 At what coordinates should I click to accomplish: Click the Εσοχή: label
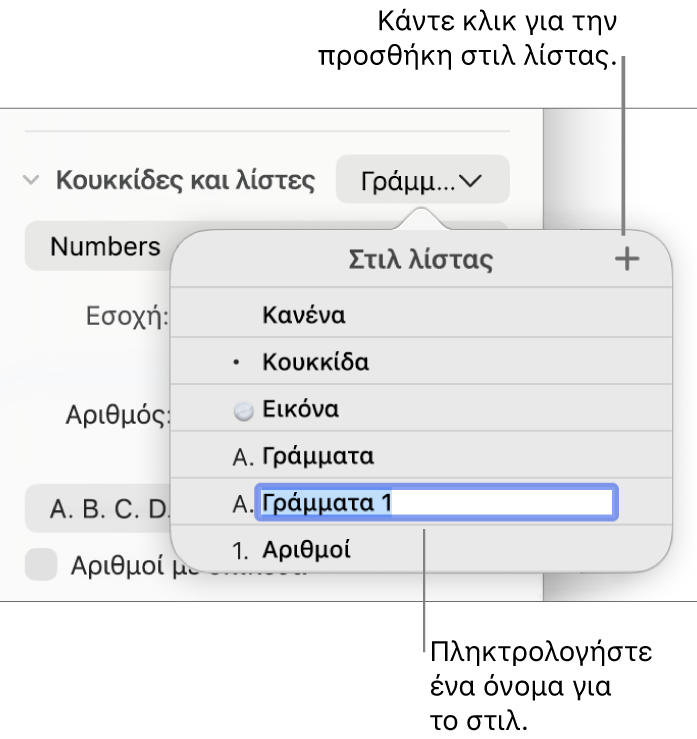pos(127,316)
